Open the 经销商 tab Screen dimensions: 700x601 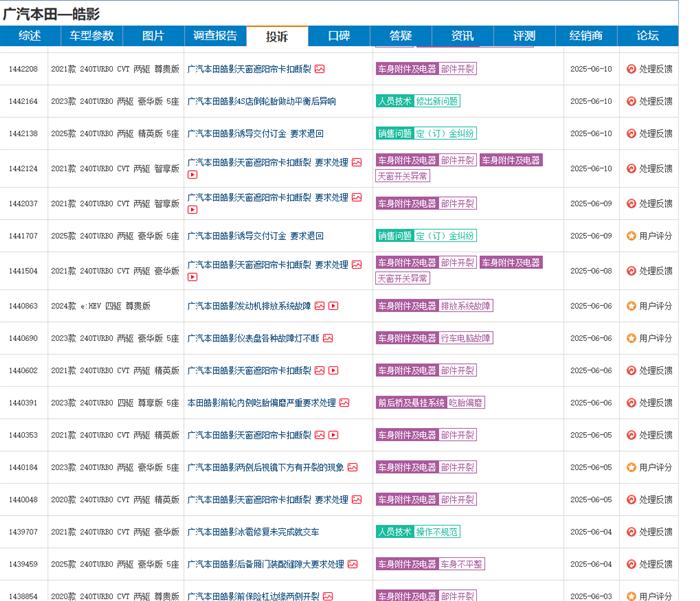pyautogui.click(x=586, y=36)
